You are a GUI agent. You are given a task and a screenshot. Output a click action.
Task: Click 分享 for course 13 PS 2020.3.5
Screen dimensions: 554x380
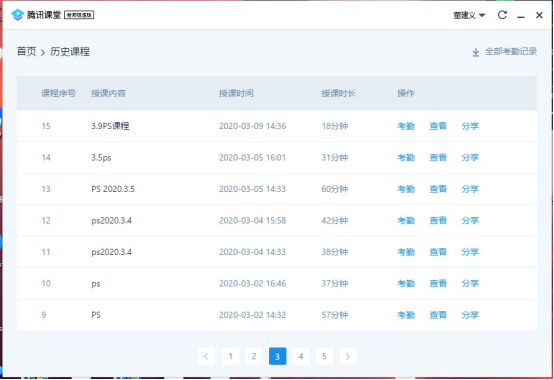tap(470, 189)
